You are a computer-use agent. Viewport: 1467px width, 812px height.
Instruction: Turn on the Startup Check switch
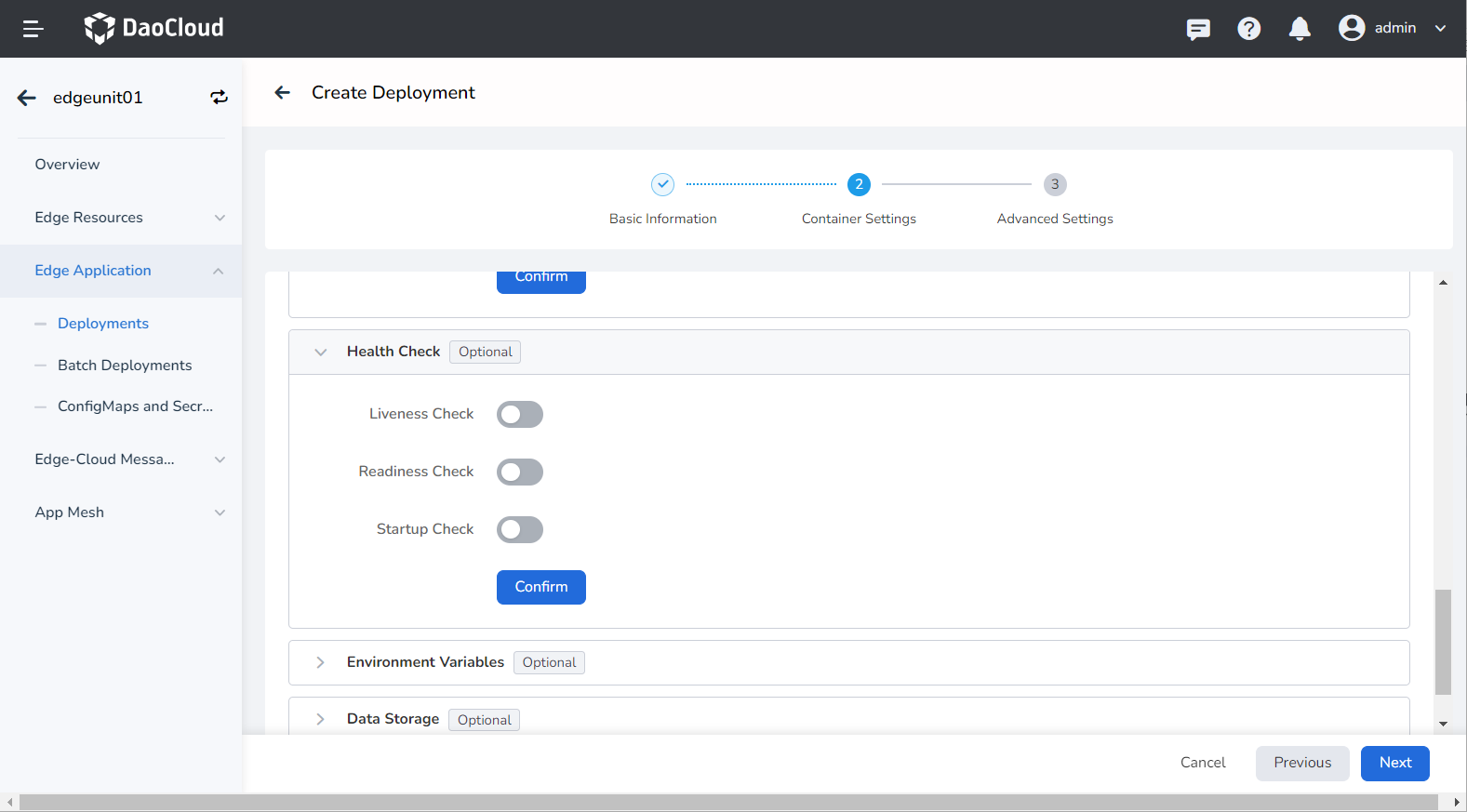point(519,529)
